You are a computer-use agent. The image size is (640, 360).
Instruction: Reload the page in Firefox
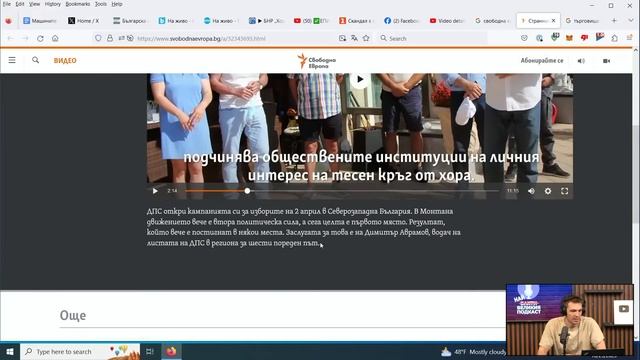click(x=40, y=38)
